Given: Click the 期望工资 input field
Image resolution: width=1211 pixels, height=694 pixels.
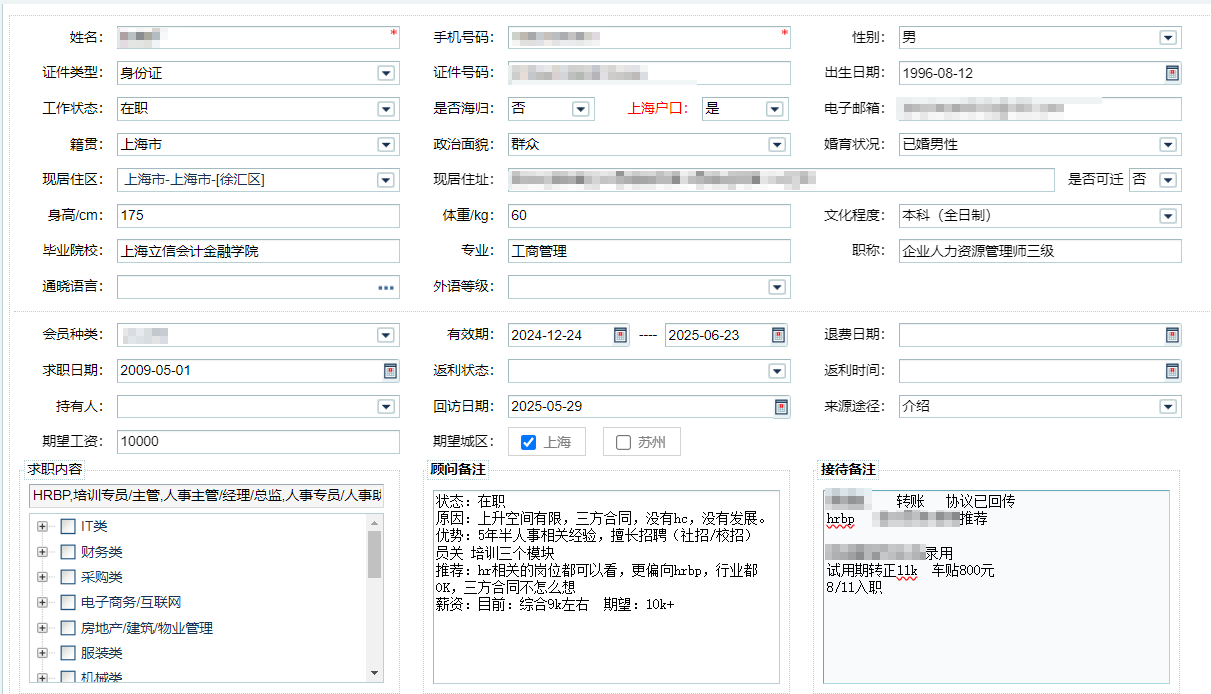Looking at the screenshot, I should click(x=258, y=442).
